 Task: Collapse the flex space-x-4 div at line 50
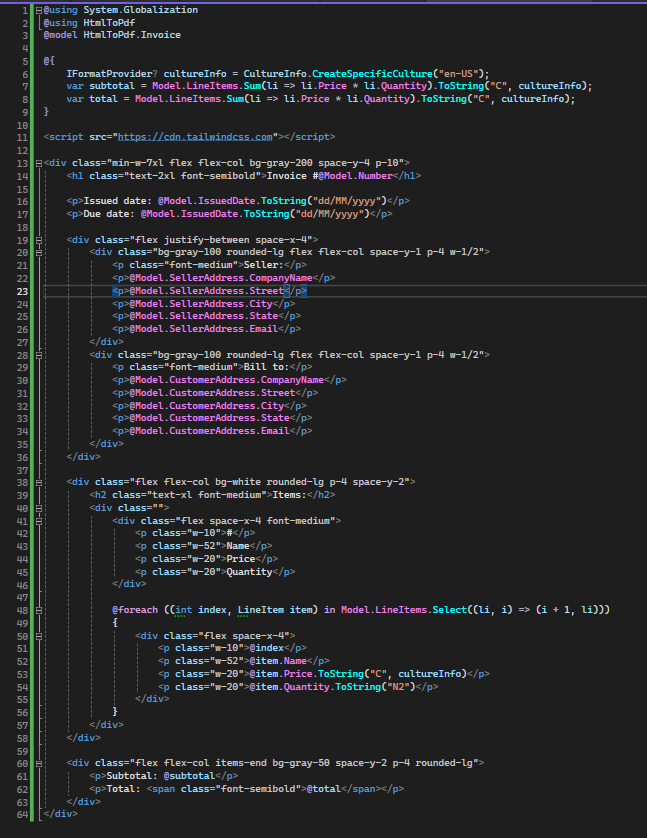(x=38, y=636)
